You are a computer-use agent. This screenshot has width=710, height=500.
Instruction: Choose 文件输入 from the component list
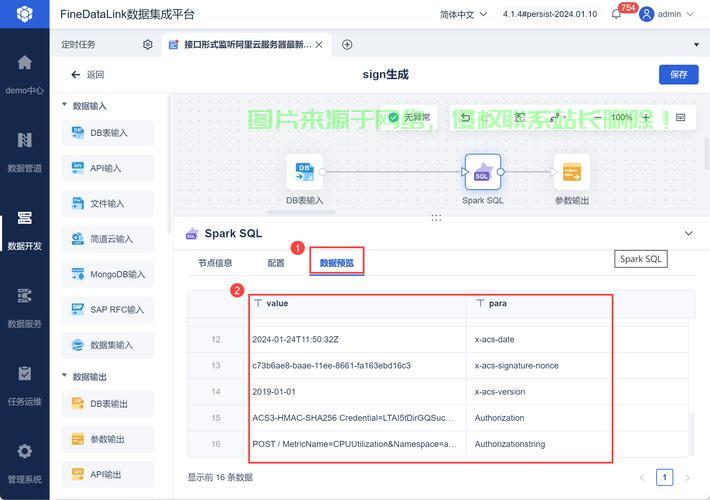coord(108,203)
